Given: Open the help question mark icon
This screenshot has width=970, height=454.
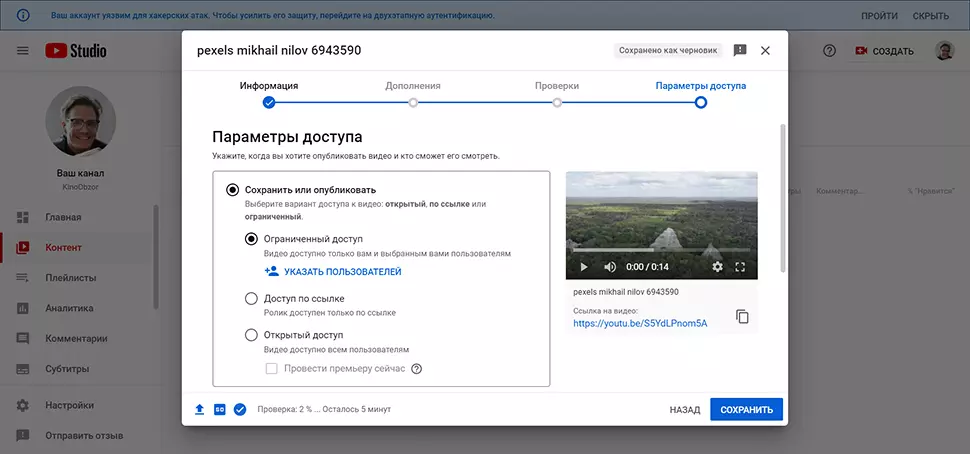Looking at the screenshot, I should click(x=829, y=51).
